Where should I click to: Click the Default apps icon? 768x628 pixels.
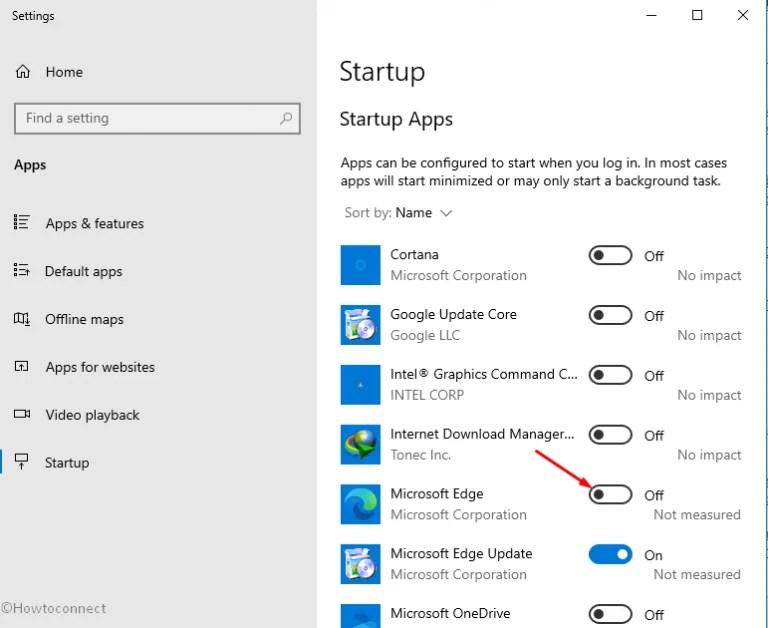click(x=22, y=270)
